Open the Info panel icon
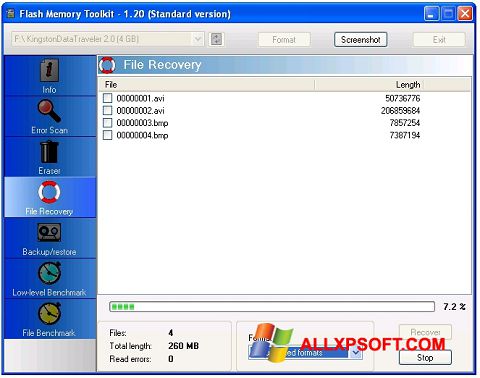The width and height of the screenshot is (480, 378). point(49,70)
